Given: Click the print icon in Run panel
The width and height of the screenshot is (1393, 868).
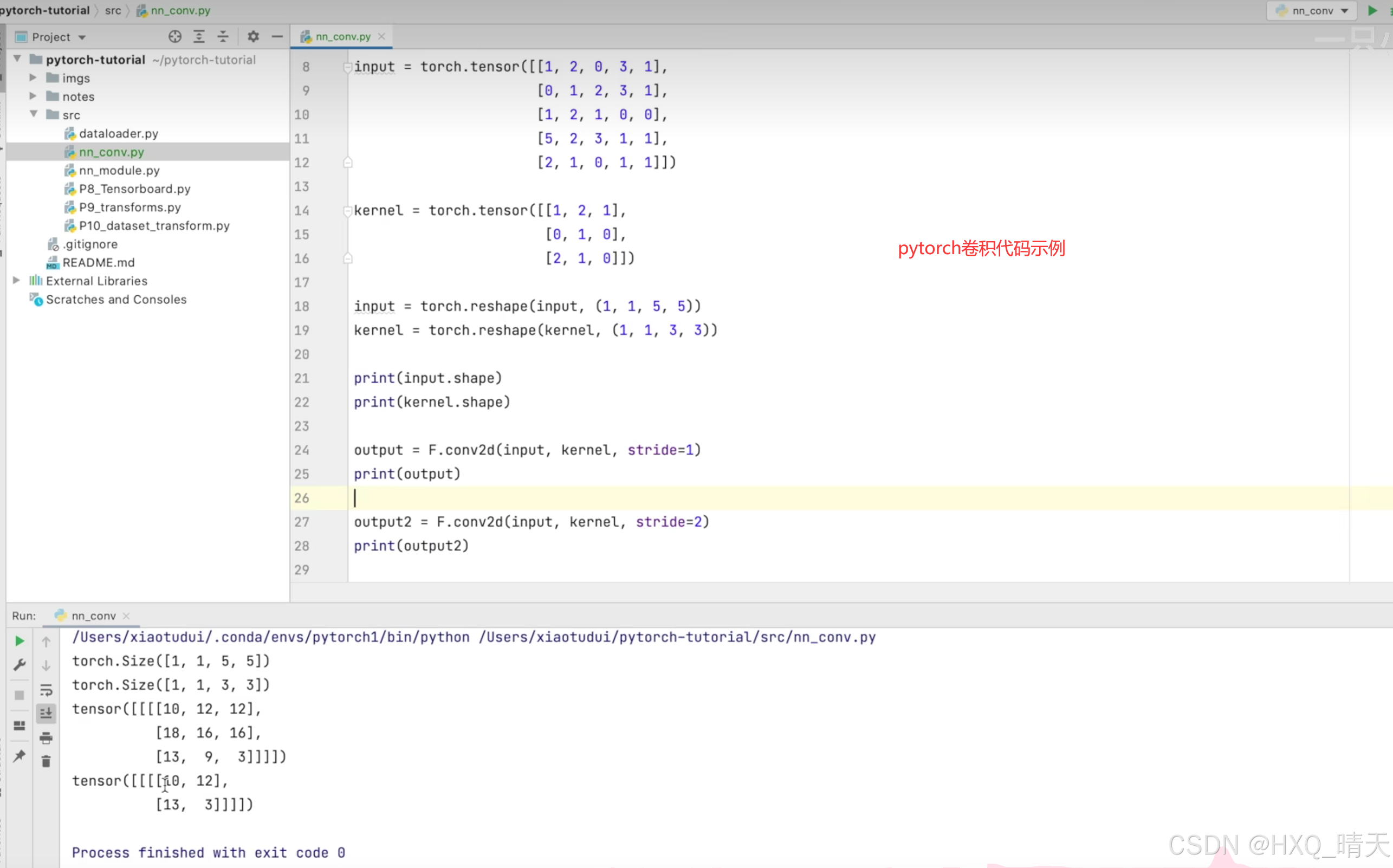Looking at the screenshot, I should click(46, 737).
